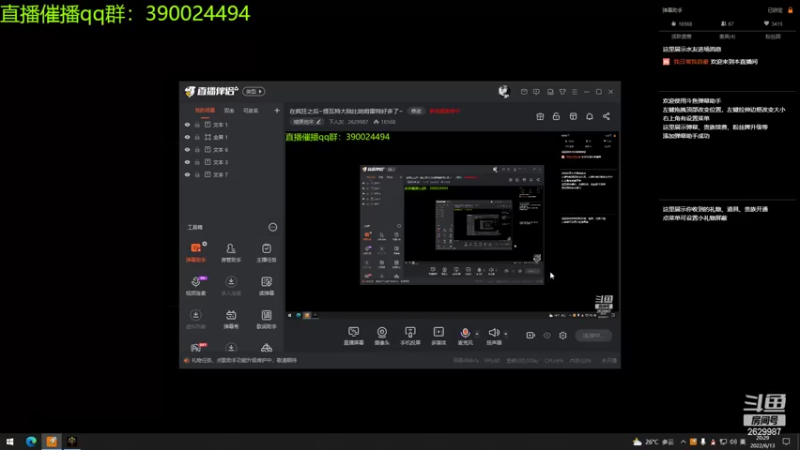Open the feedback chat icon in title bar
800x450 pixels.
[x=536, y=92]
